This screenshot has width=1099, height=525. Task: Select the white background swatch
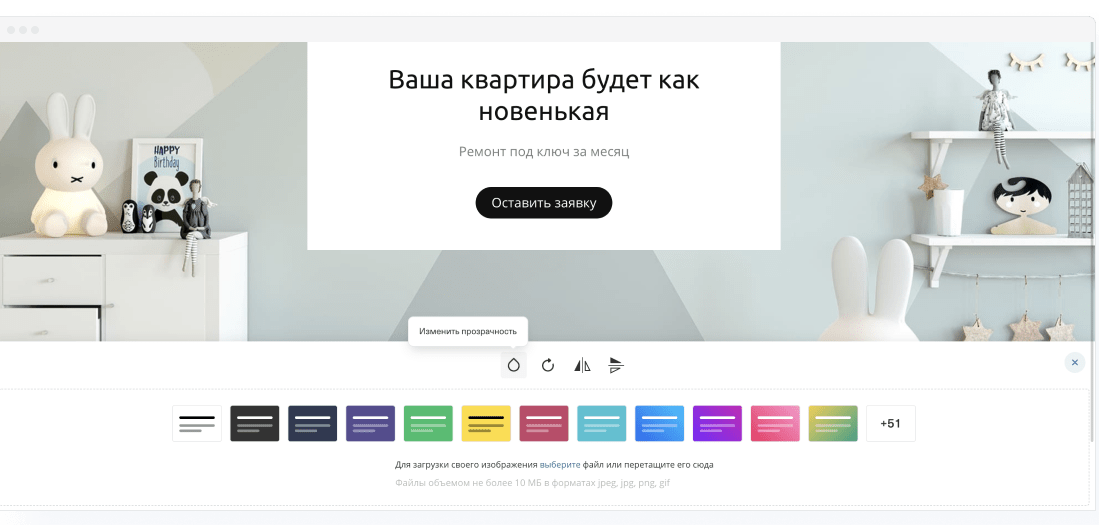pos(197,423)
